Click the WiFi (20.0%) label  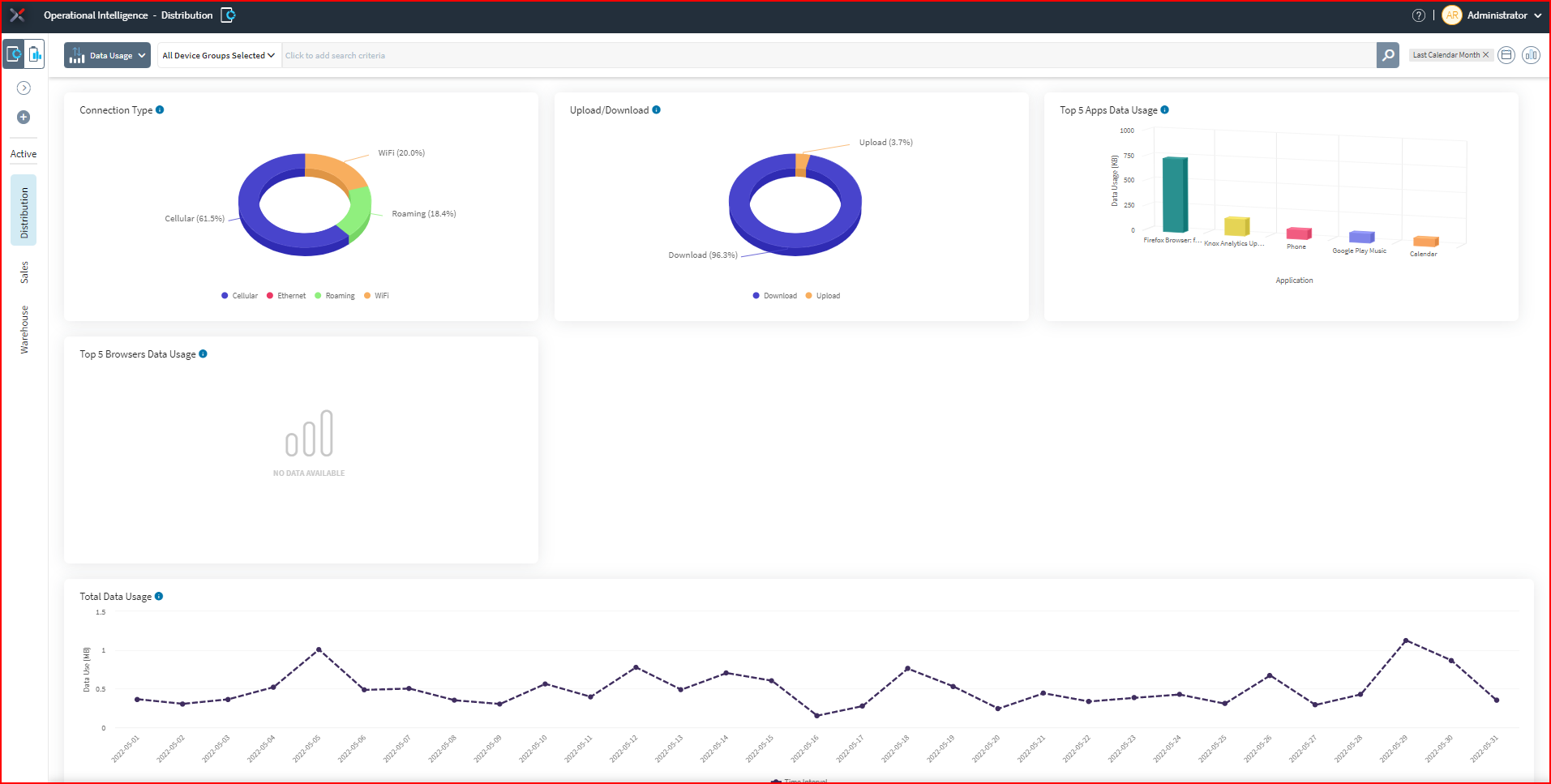[401, 152]
